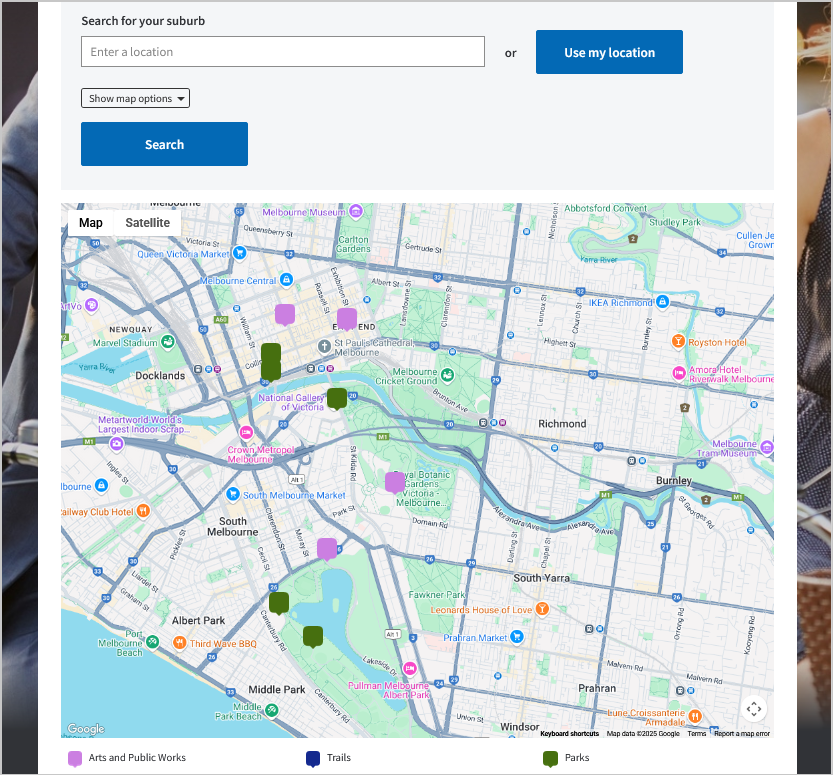Switch to Satellite view

pos(148,222)
